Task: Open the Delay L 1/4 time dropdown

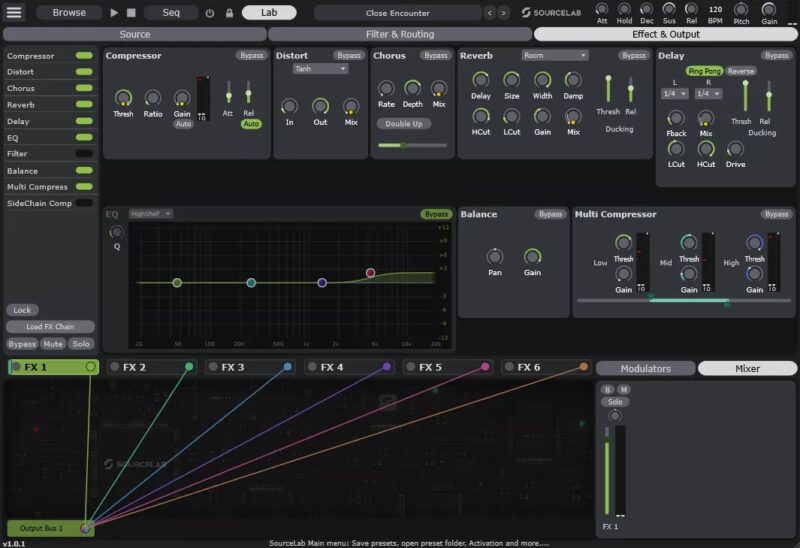Action: (x=674, y=94)
